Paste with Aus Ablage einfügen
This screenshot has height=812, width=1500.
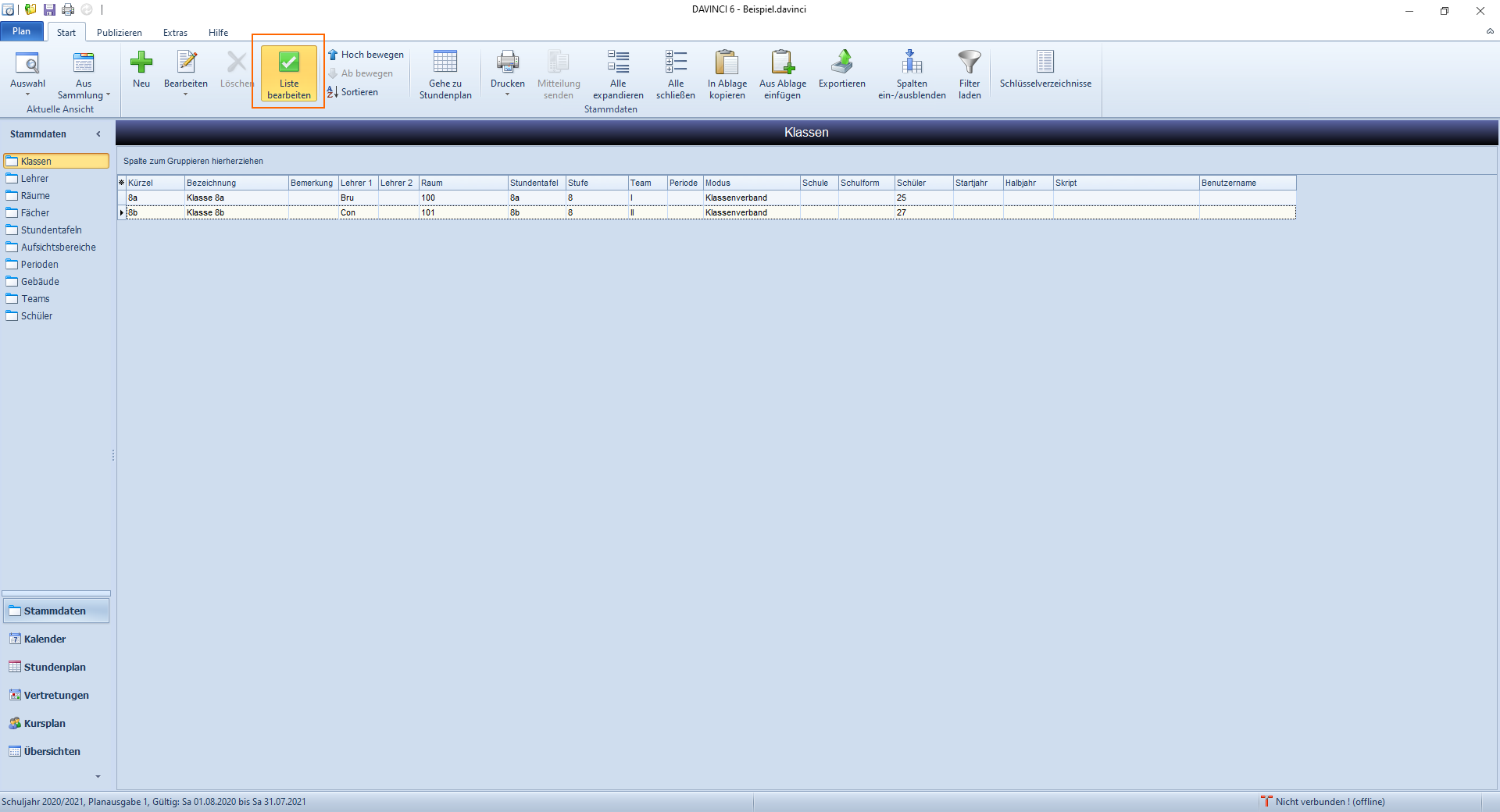pyautogui.click(x=783, y=74)
